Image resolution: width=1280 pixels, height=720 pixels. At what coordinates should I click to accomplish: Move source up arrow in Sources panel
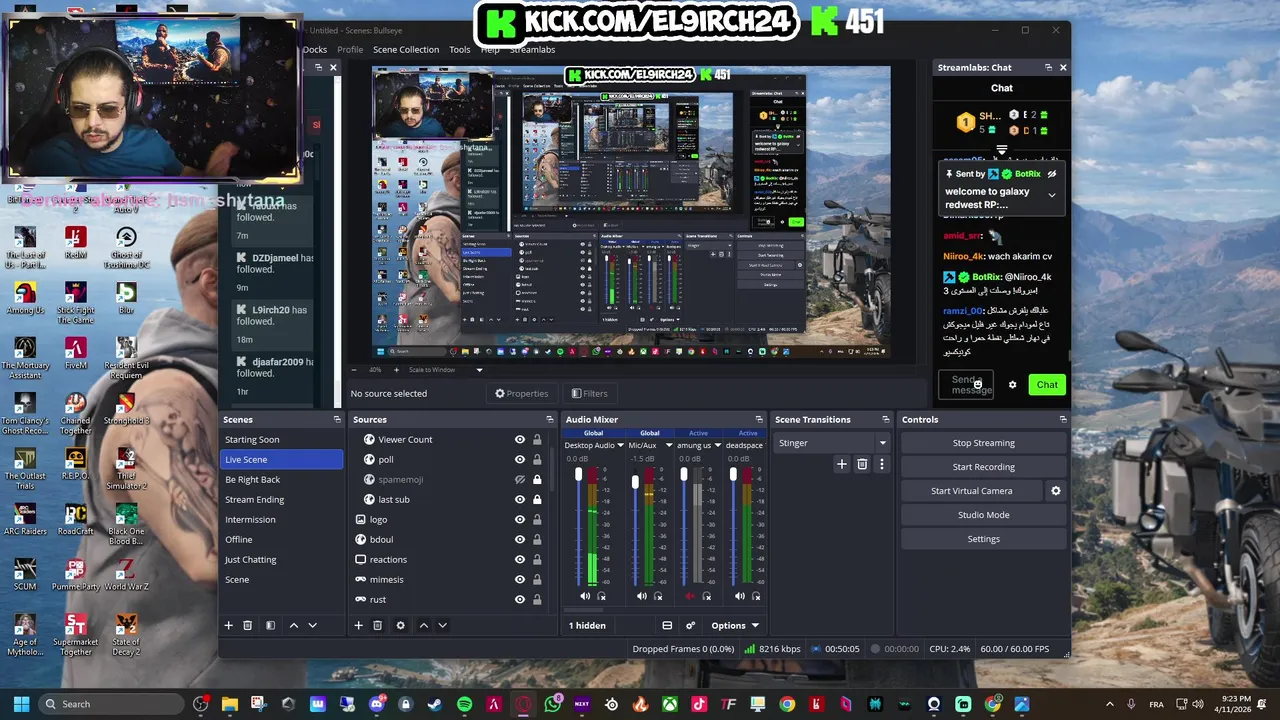(x=423, y=625)
